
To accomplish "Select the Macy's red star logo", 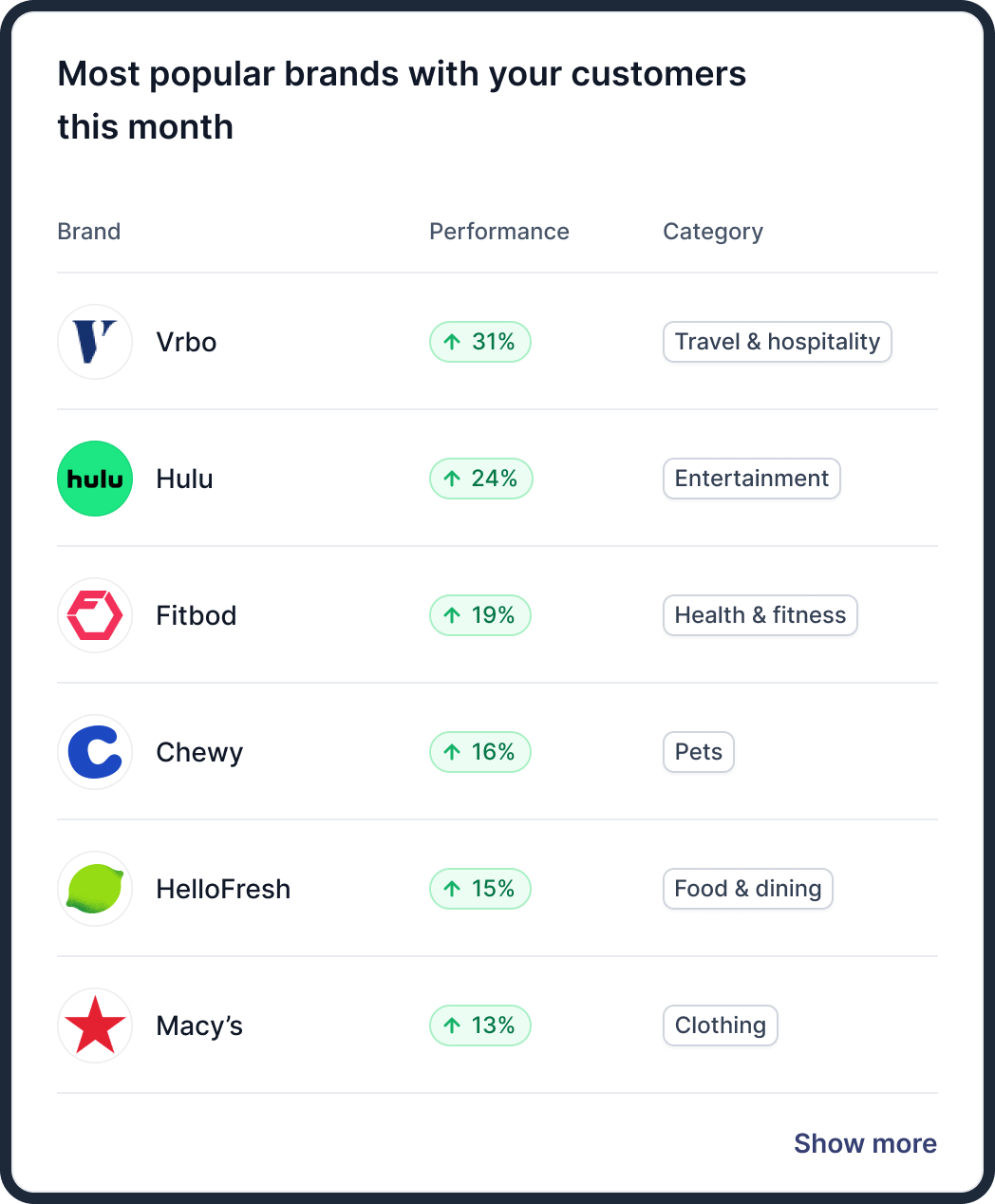I will [95, 1025].
